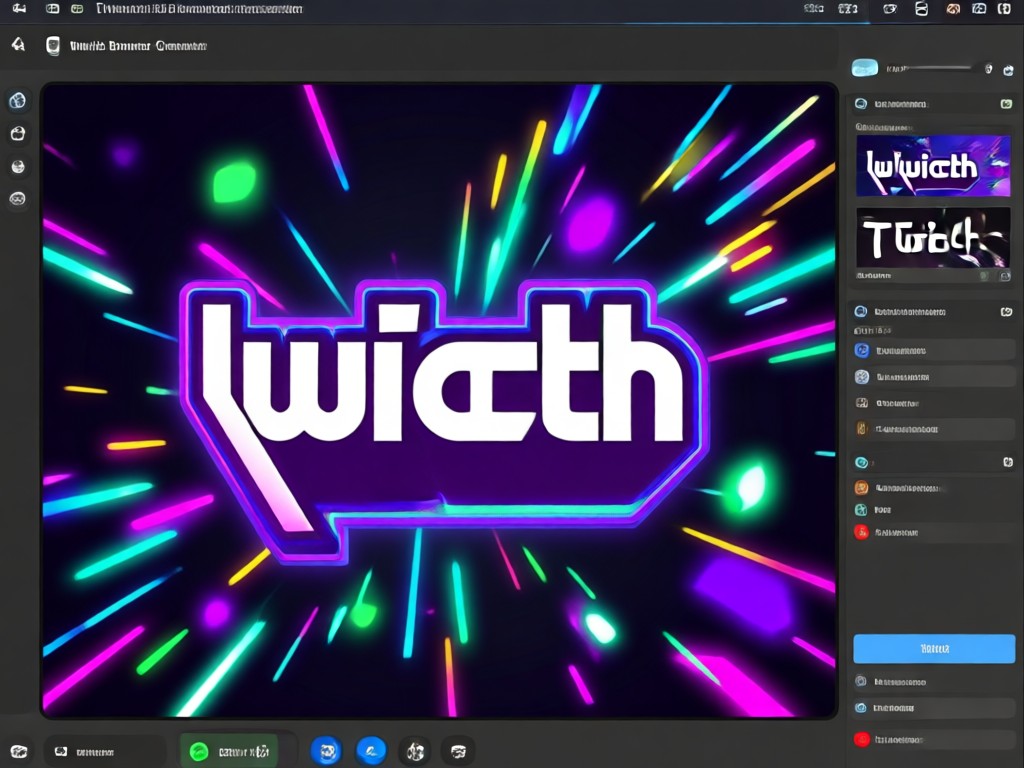1024x768 pixels.
Task: Select the row with the orange-brown rectangular icon
Action: click(x=934, y=429)
